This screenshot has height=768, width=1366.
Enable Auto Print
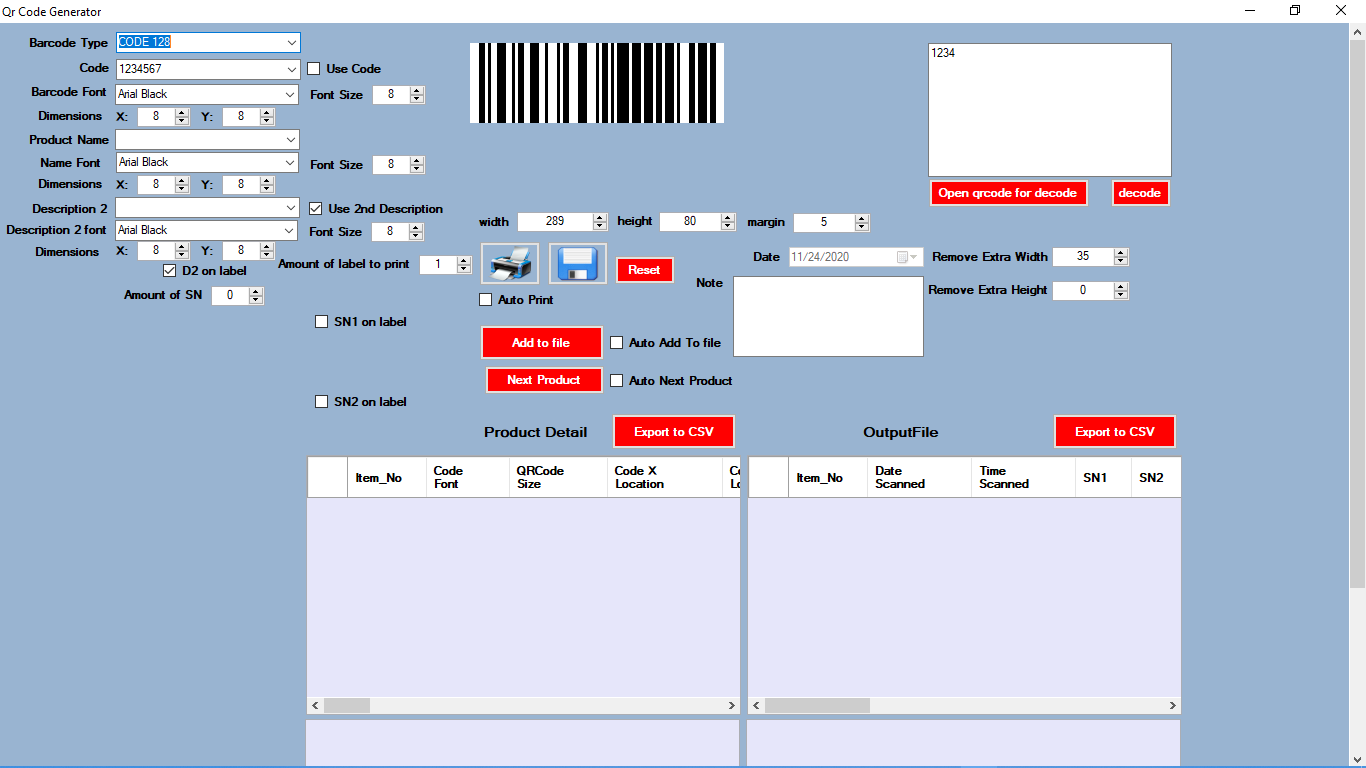[x=486, y=299]
